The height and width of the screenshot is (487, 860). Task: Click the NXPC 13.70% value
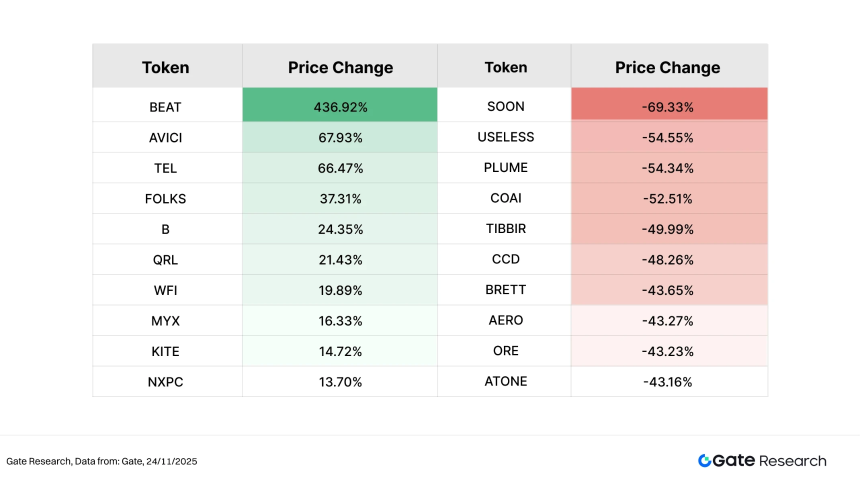[x=340, y=381]
